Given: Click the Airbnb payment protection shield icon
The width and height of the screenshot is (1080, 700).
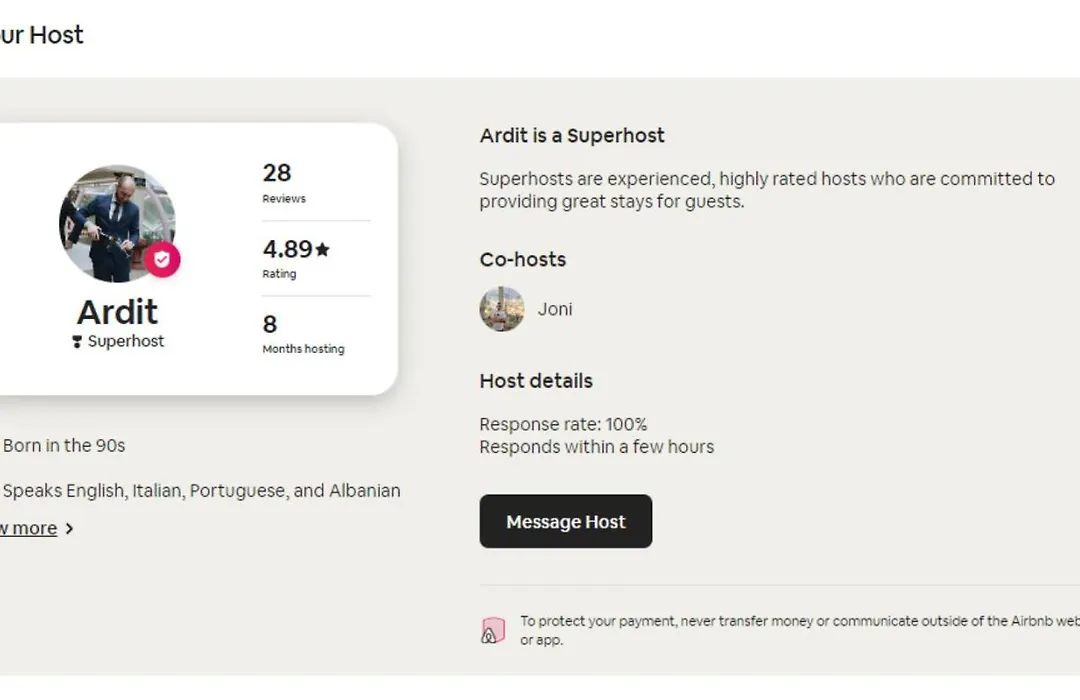Looking at the screenshot, I should click(x=492, y=630).
